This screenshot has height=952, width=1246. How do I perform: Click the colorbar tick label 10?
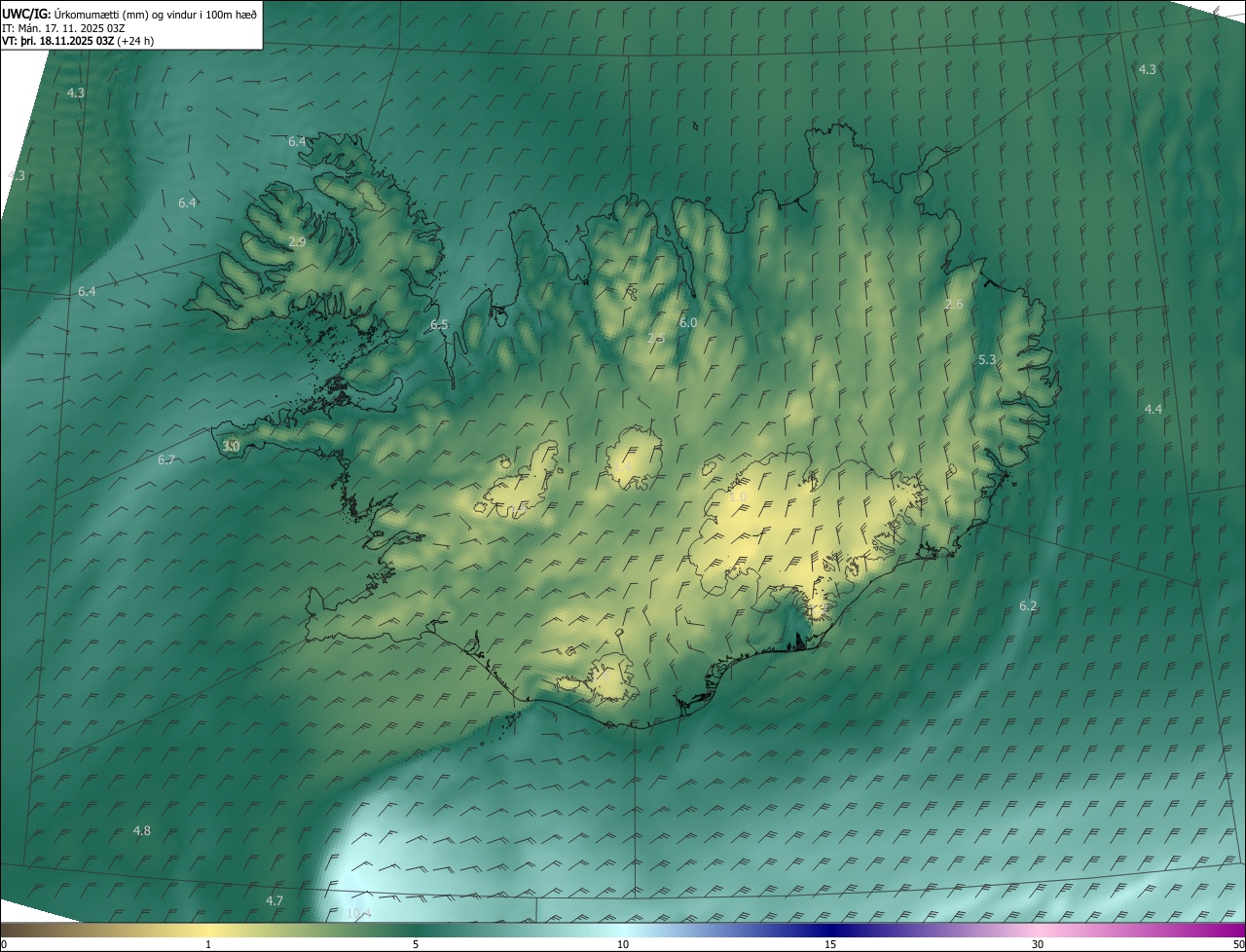(x=623, y=945)
